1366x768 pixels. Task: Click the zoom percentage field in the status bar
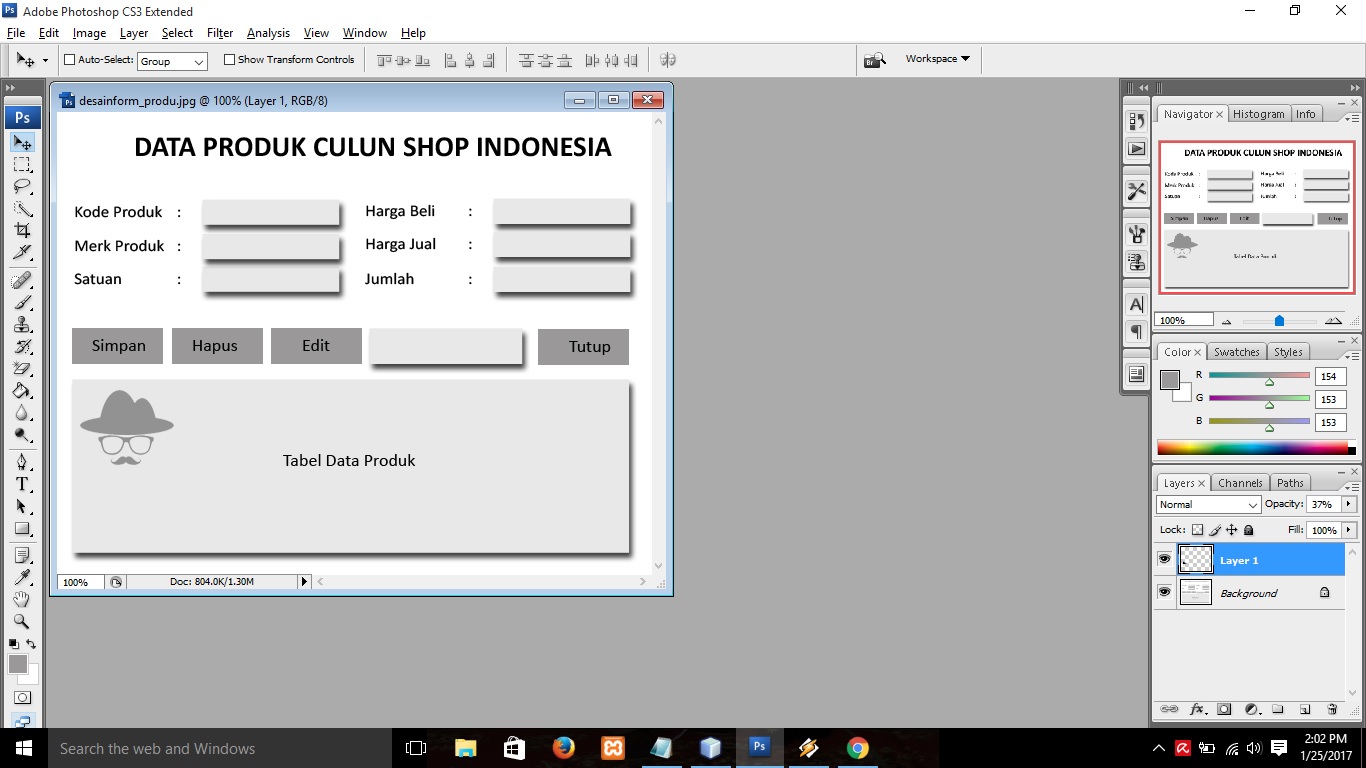(x=78, y=581)
